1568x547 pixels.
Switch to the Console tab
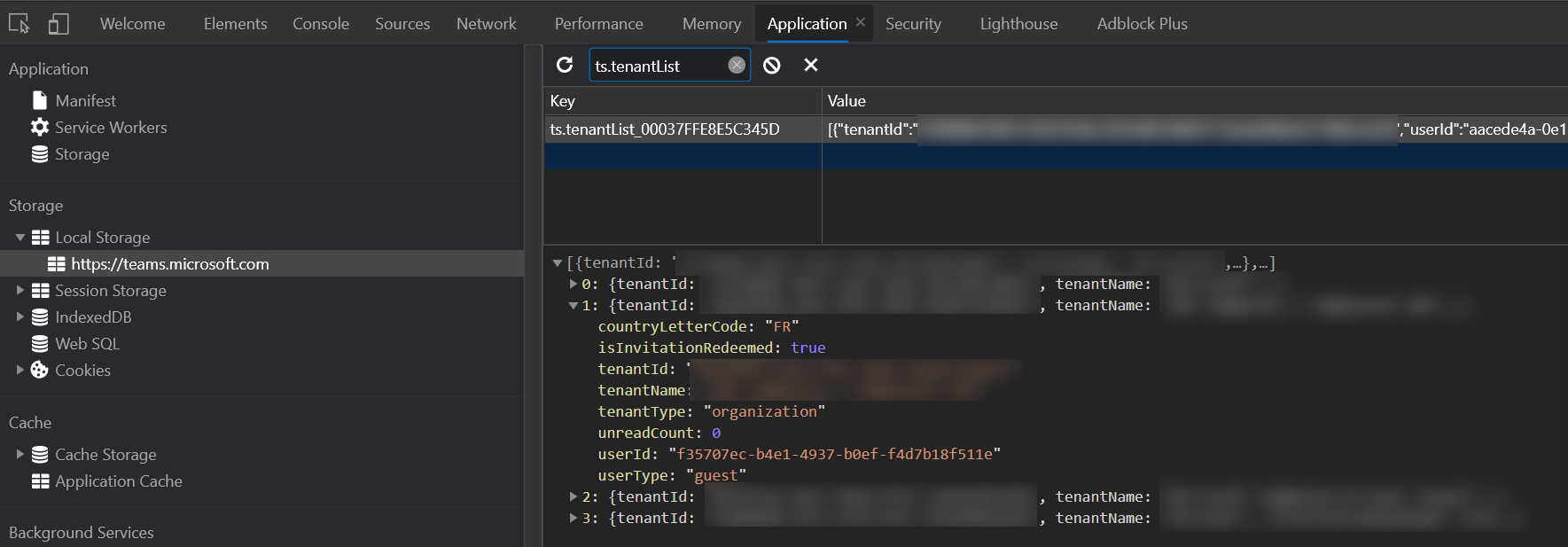(321, 24)
